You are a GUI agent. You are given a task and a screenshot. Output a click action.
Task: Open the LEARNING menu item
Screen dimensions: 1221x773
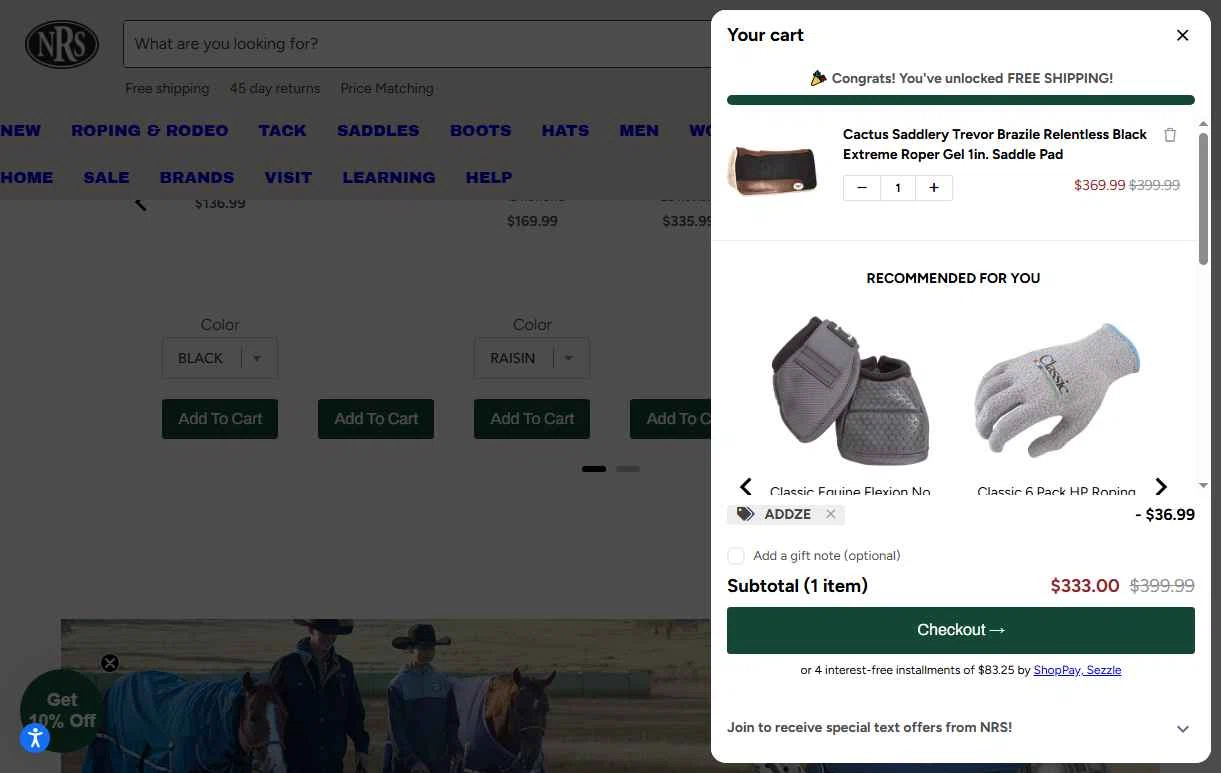389,178
